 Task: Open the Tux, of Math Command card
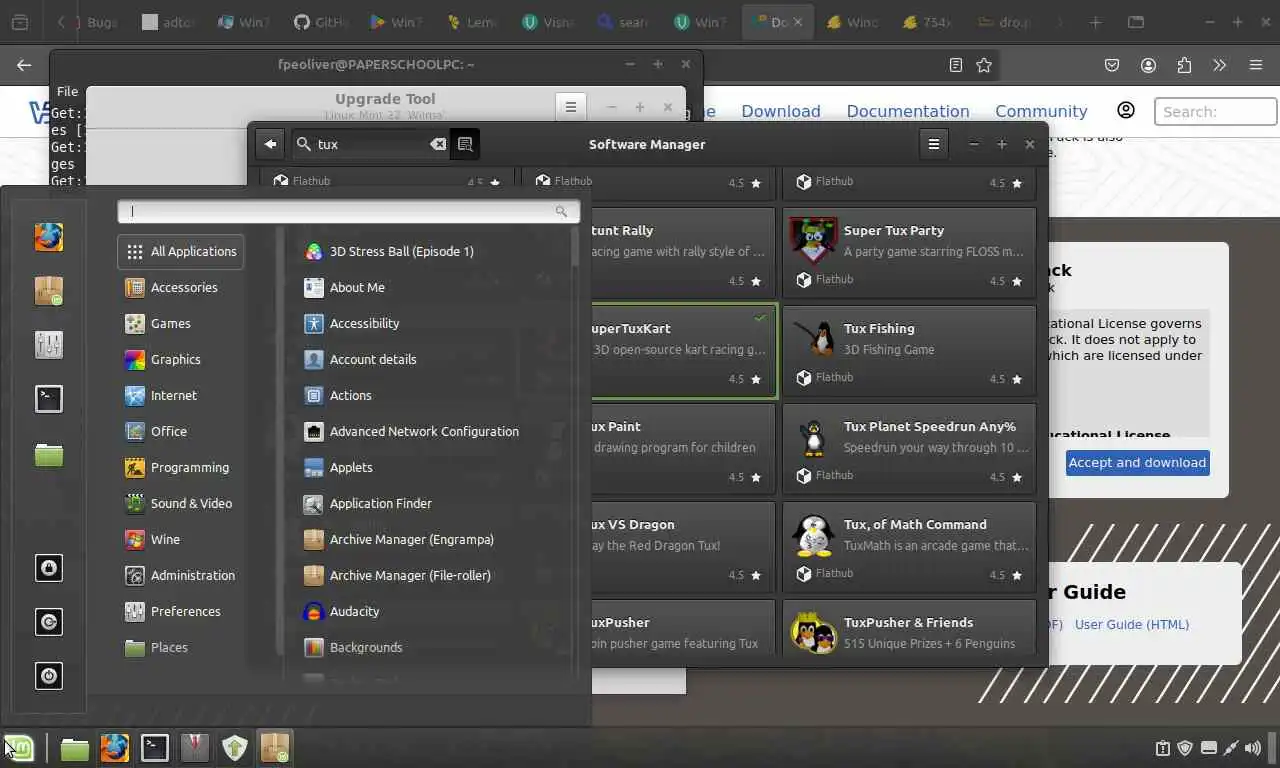909,547
